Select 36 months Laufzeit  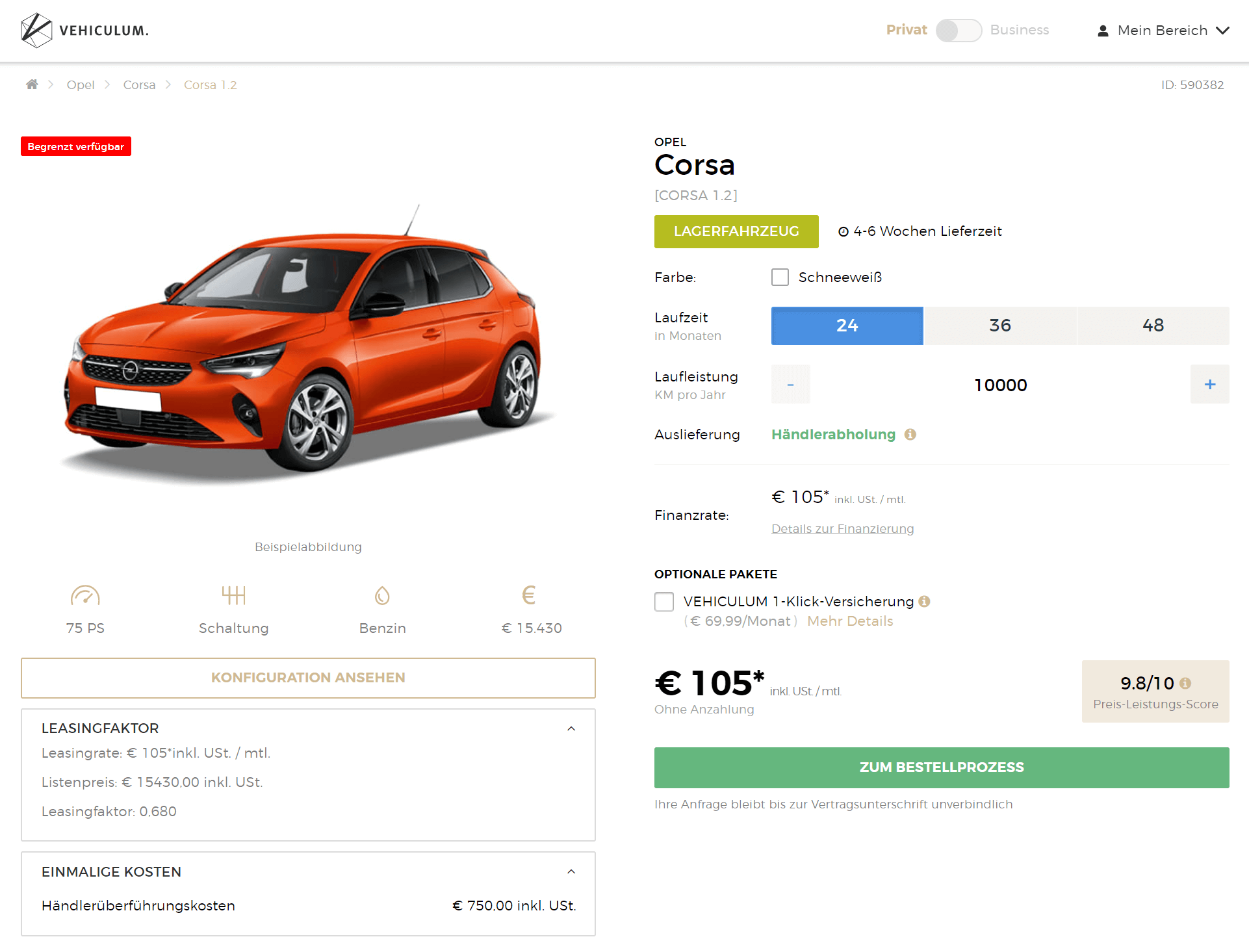pos(1000,326)
